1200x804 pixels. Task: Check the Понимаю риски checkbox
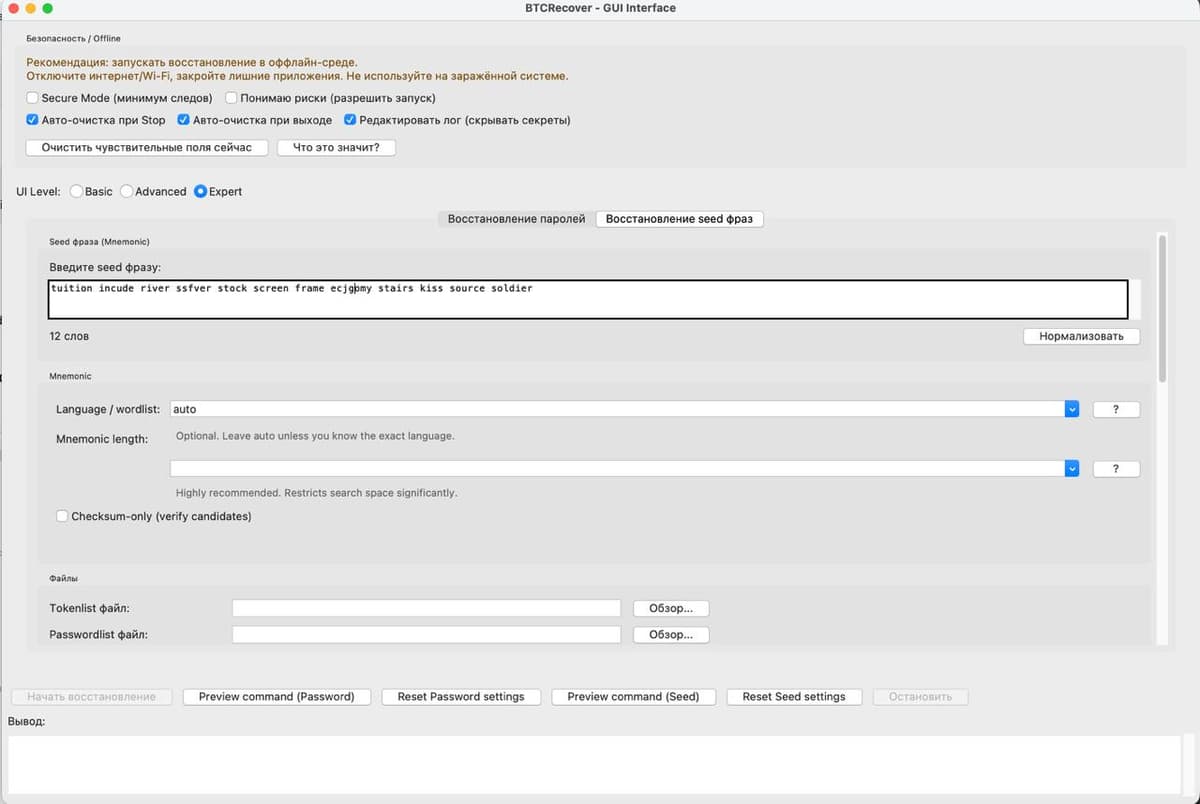tap(232, 98)
